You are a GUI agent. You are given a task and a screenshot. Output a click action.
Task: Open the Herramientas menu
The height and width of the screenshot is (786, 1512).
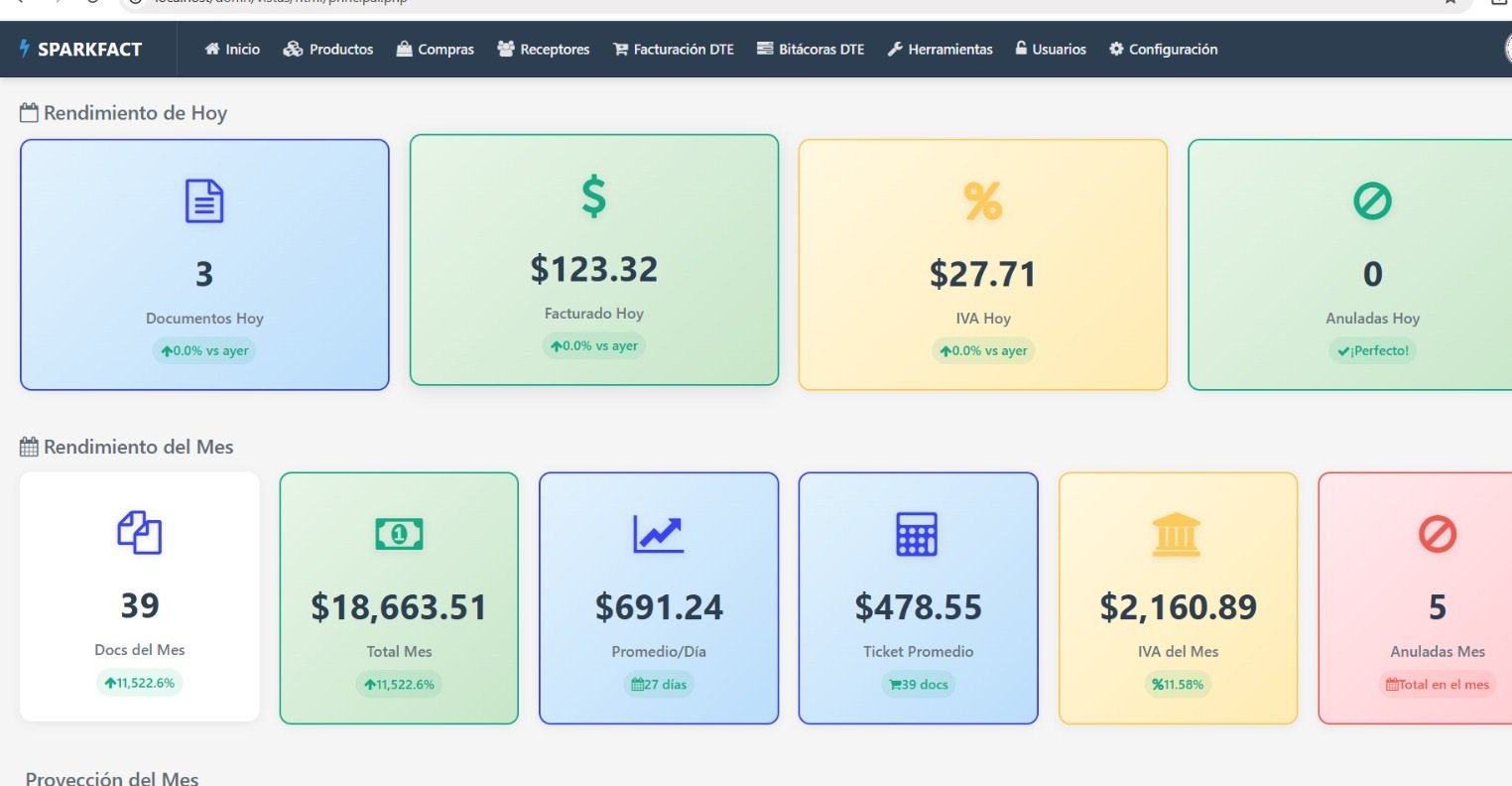coord(940,50)
